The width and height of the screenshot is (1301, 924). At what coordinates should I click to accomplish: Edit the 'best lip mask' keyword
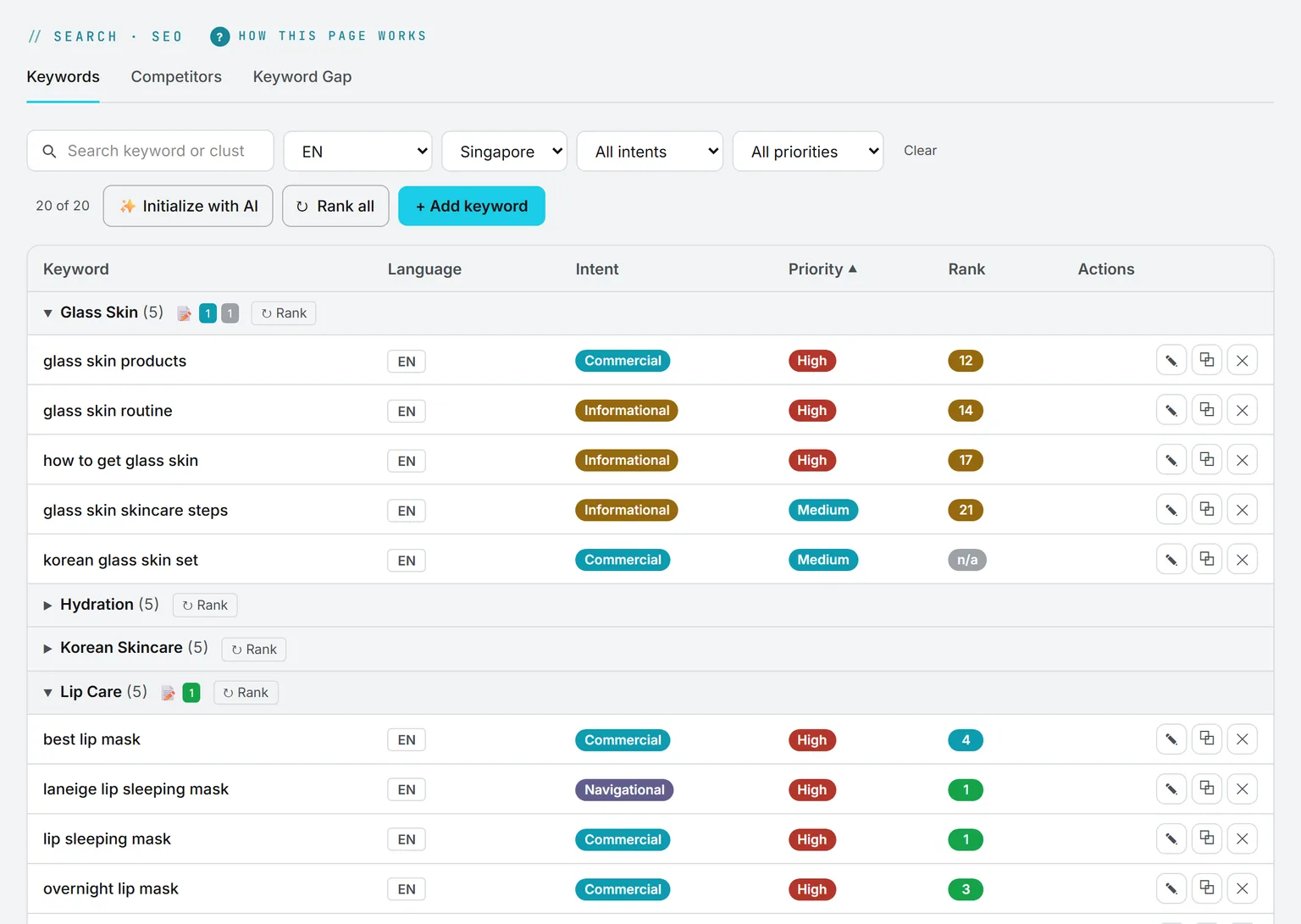click(1171, 739)
